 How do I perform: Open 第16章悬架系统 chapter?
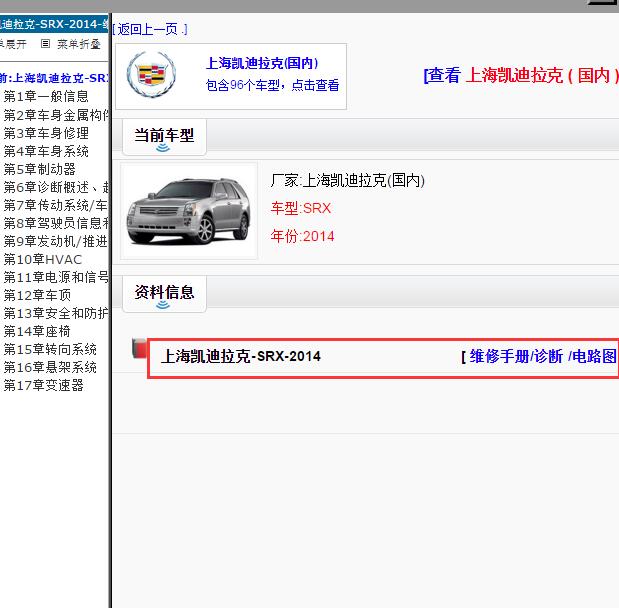(x=50, y=367)
